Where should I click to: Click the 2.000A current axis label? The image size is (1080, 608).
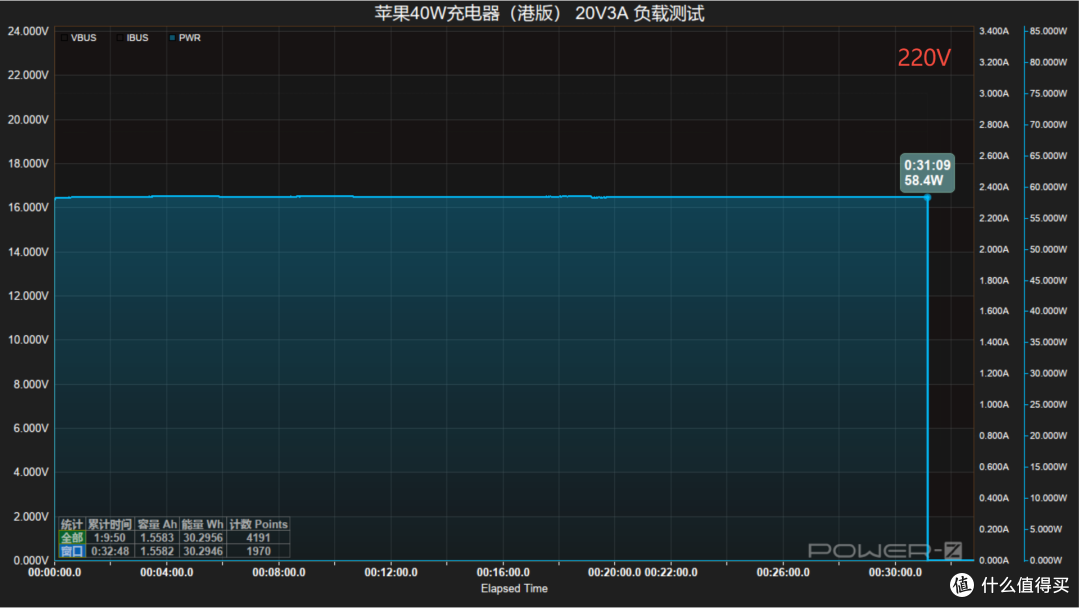(994, 249)
